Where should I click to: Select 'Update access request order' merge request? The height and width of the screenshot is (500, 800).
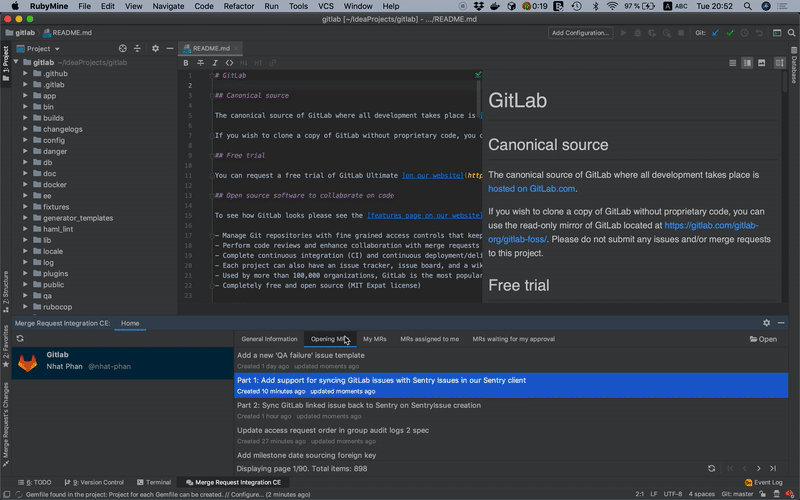point(511,435)
